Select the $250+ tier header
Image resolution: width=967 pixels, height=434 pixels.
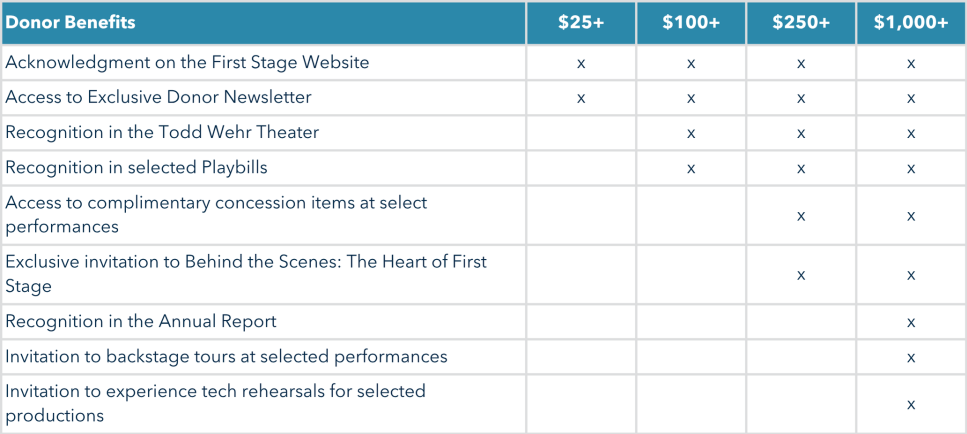click(x=801, y=22)
